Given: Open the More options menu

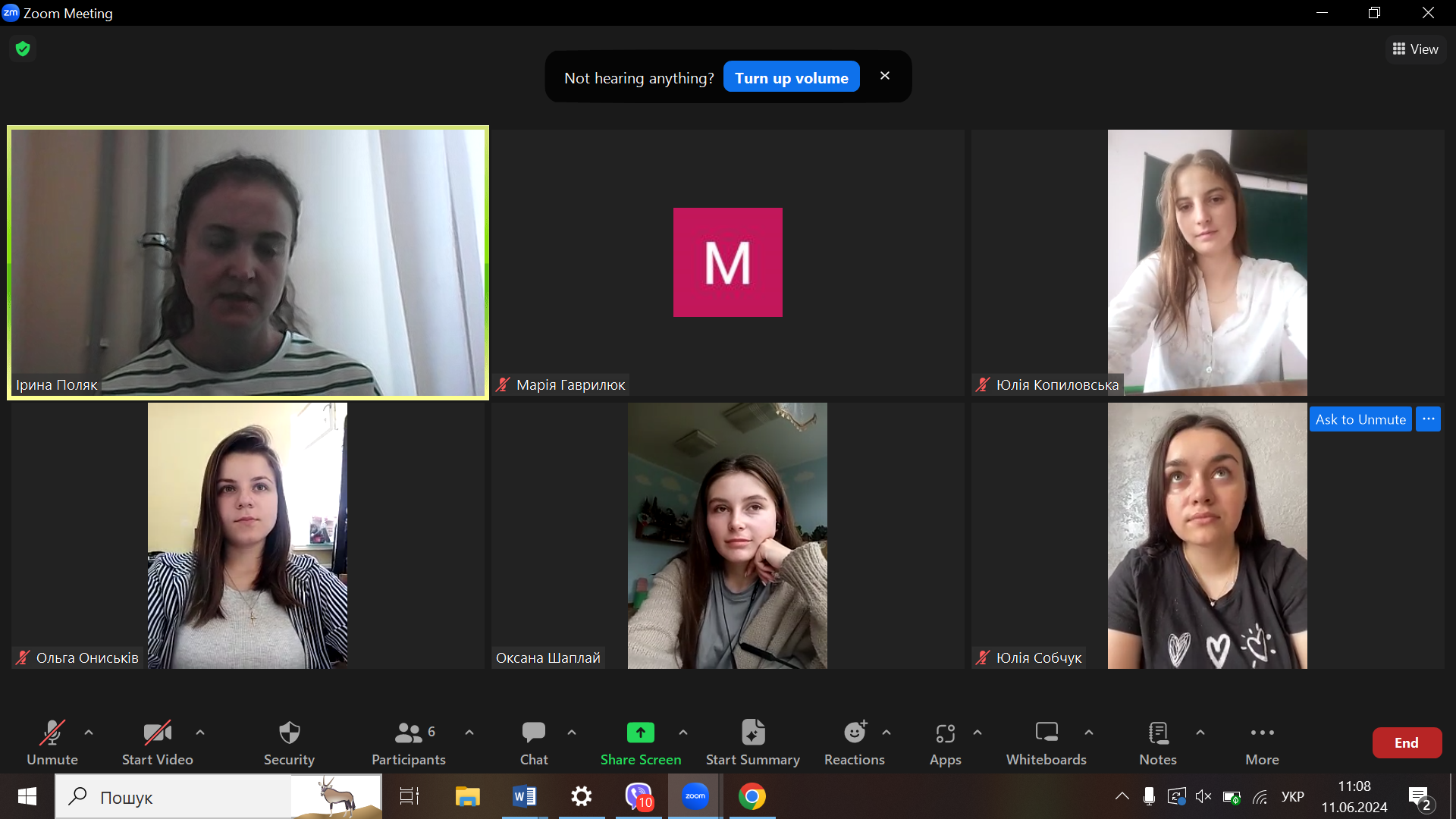Looking at the screenshot, I should [x=1262, y=742].
